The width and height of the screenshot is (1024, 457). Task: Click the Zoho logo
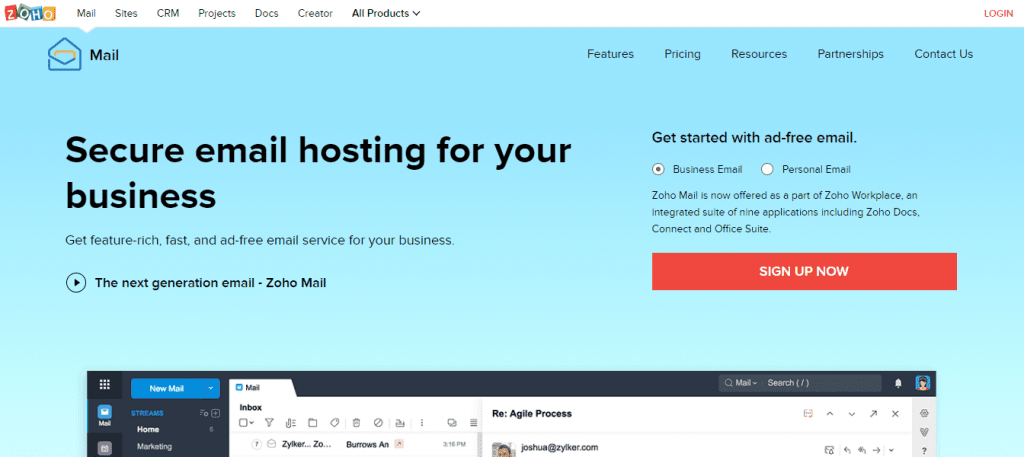click(30, 13)
